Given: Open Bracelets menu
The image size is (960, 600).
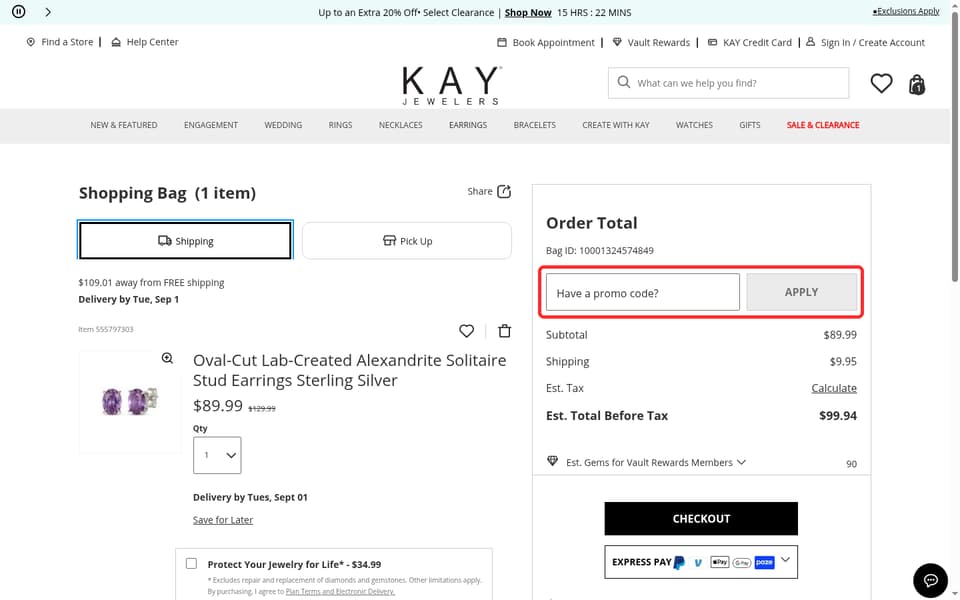Looking at the screenshot, I should (x=534, y=125).
